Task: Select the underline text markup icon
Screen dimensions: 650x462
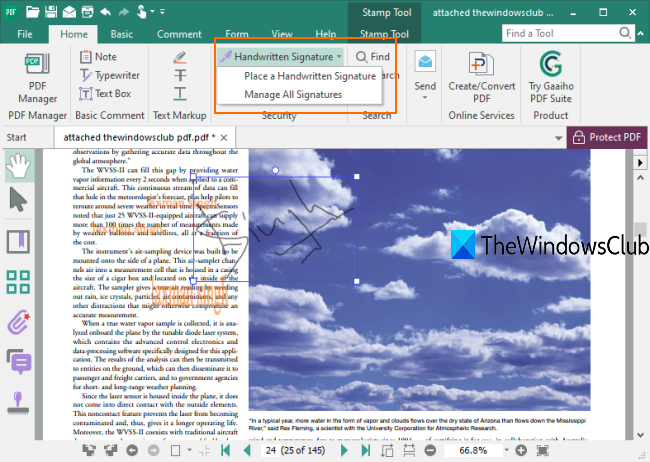Action: pyautogui.click(x=179, y=94)
